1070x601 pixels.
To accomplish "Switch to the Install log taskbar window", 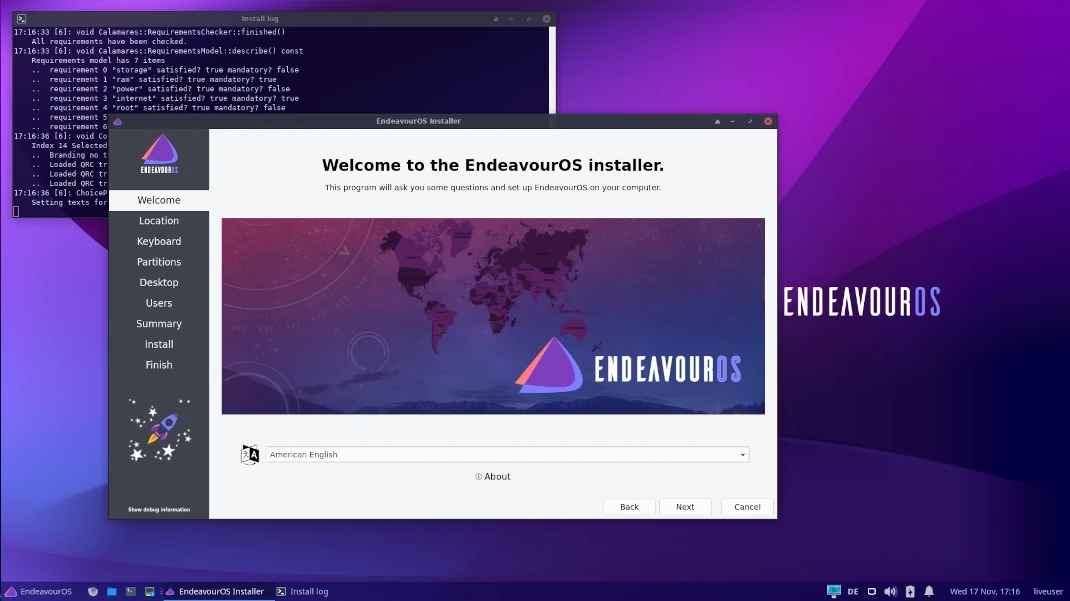I will pyautogui.click(x=302, y=591).
